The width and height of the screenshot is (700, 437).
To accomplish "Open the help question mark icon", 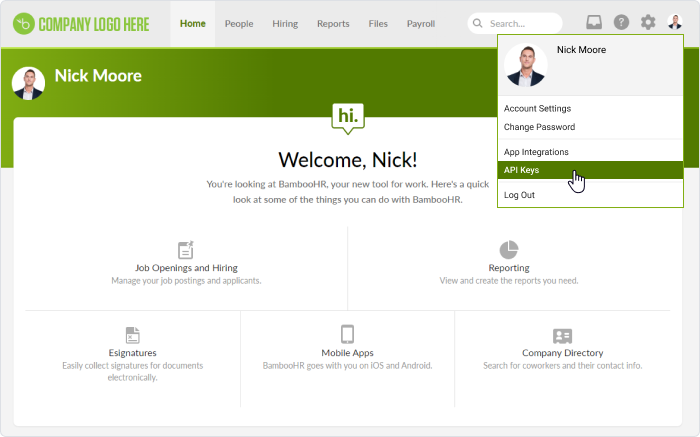I will 621,22.
